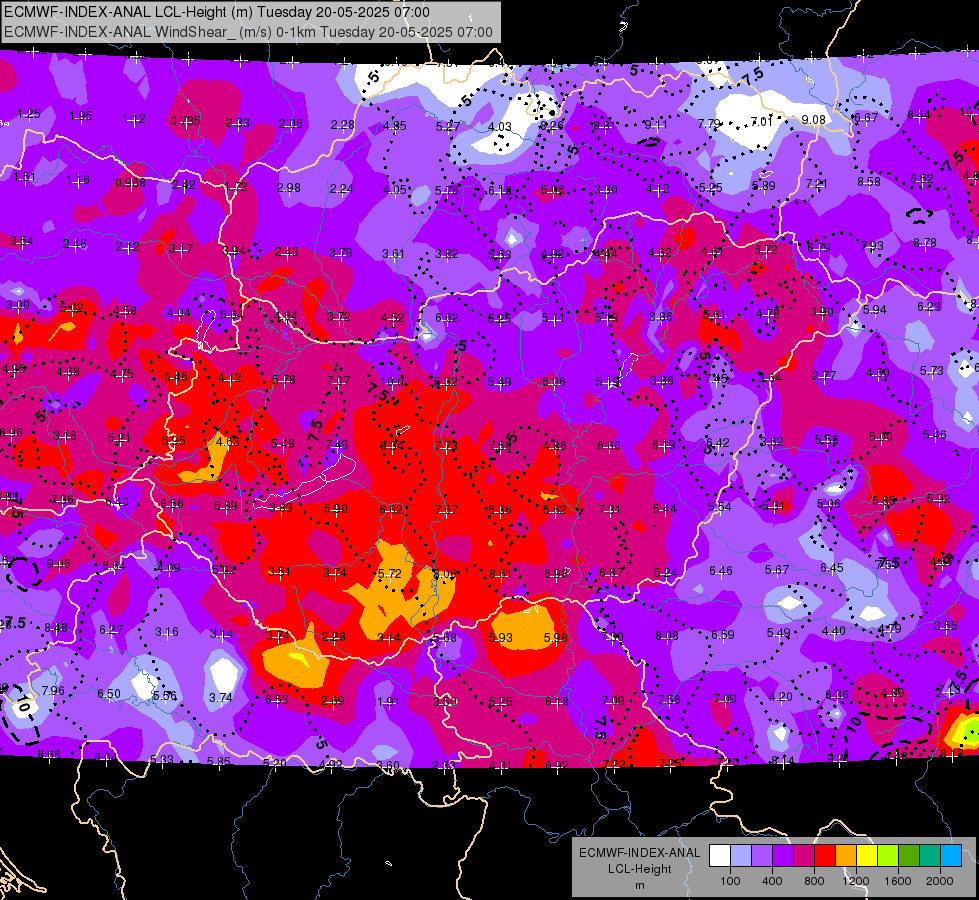Click the wind shear value 8.61

500,573
